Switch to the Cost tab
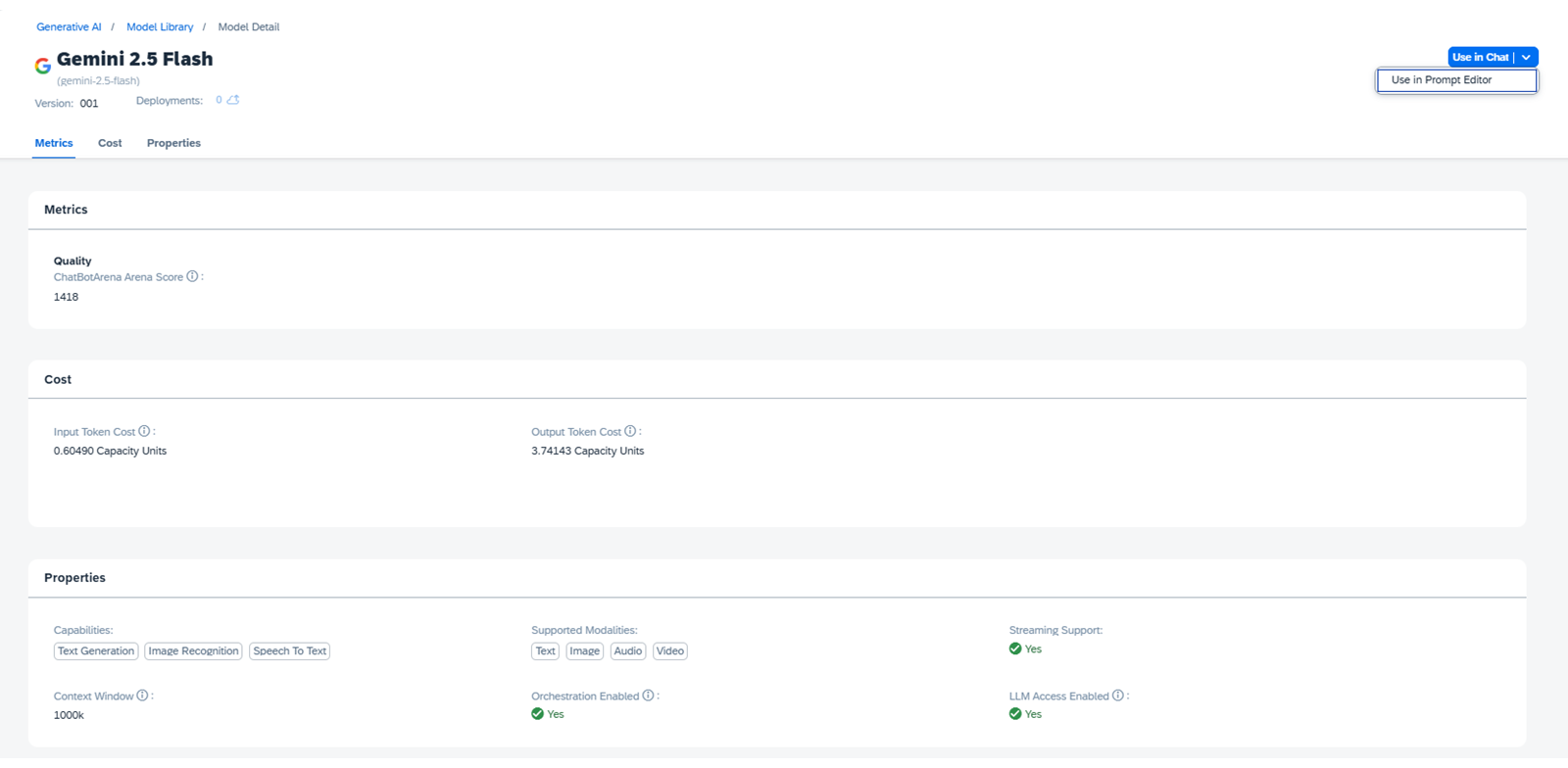The image size is (1568, 768). 110,143
